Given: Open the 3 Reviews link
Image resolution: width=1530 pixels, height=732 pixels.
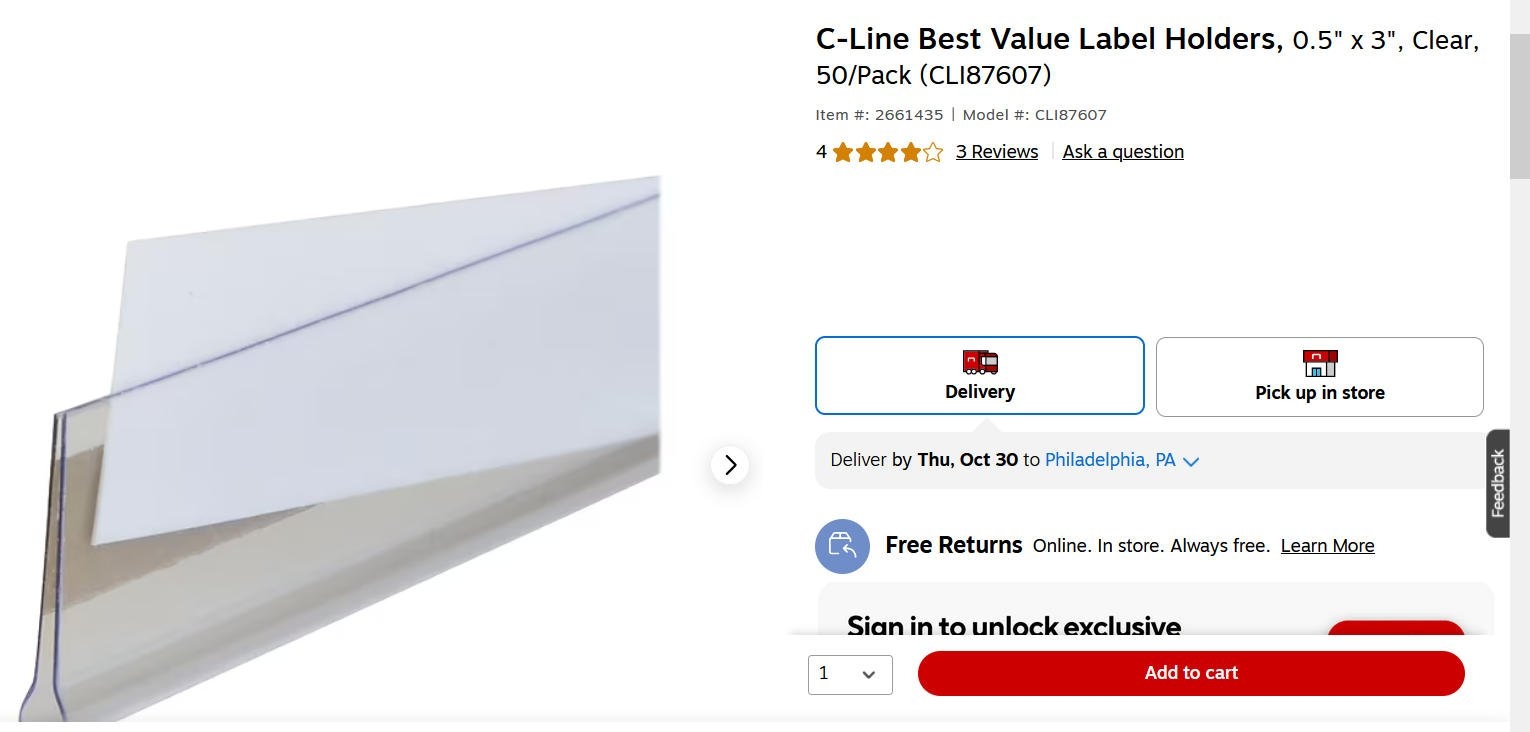Looking at the screenshot, I should click(996, 151).
